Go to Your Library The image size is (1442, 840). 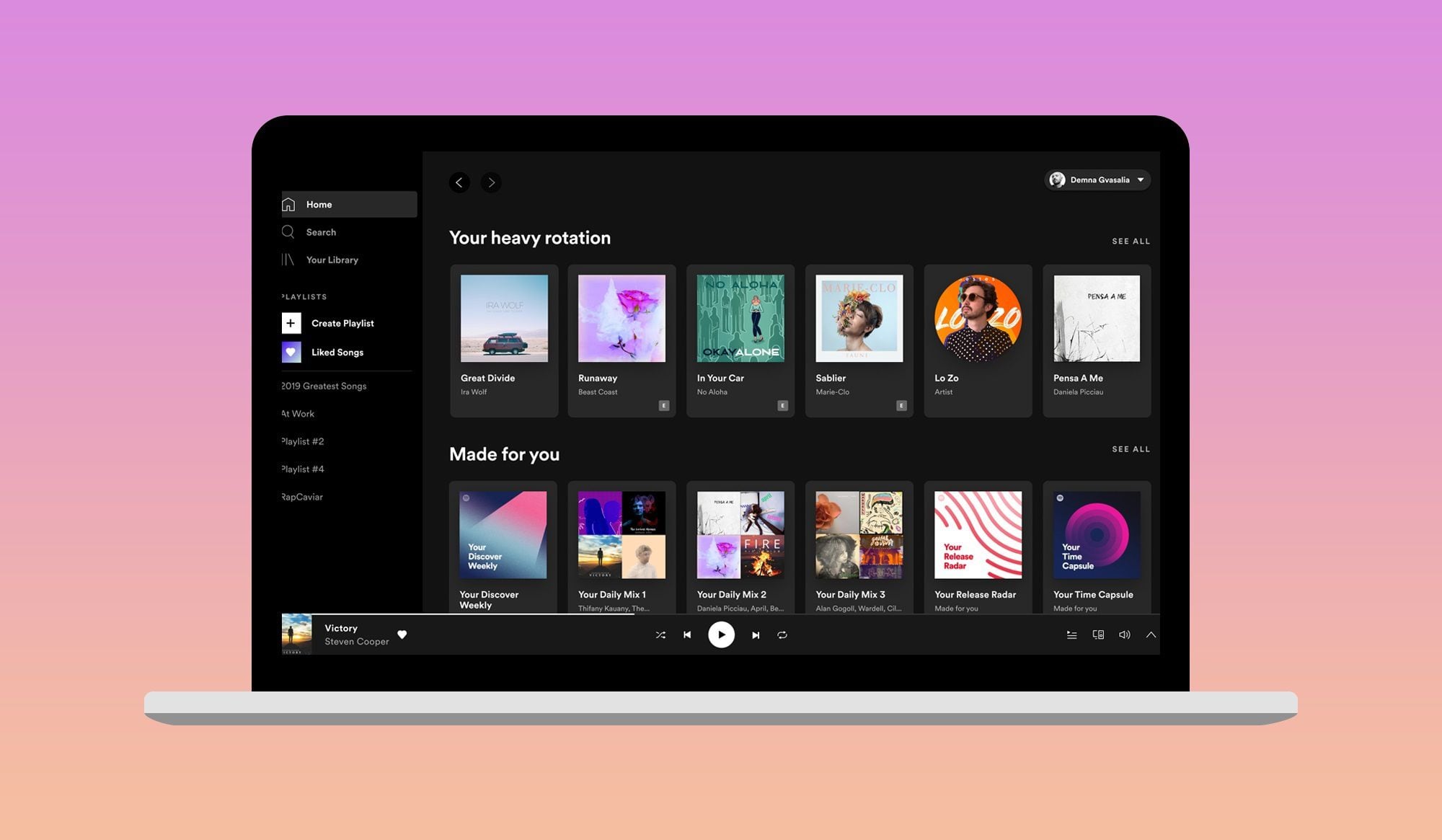[x=332, y=260]
